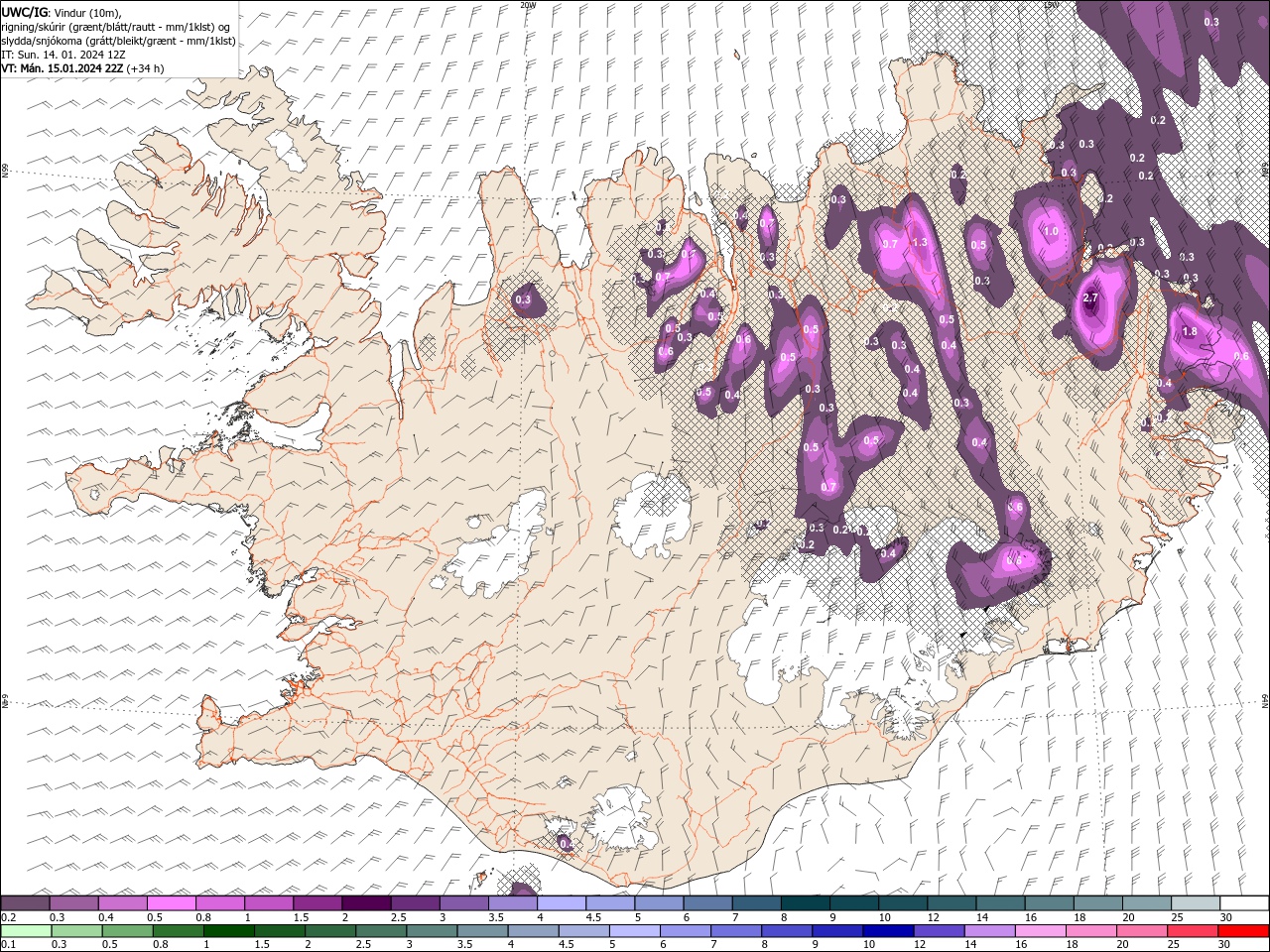Image resolution: width=1270 pixels, height=952 pixels.
Task: Pick the lower-row pink swatch between 18 and 20
Action: pyautogui.click(x=1091, y=931)
